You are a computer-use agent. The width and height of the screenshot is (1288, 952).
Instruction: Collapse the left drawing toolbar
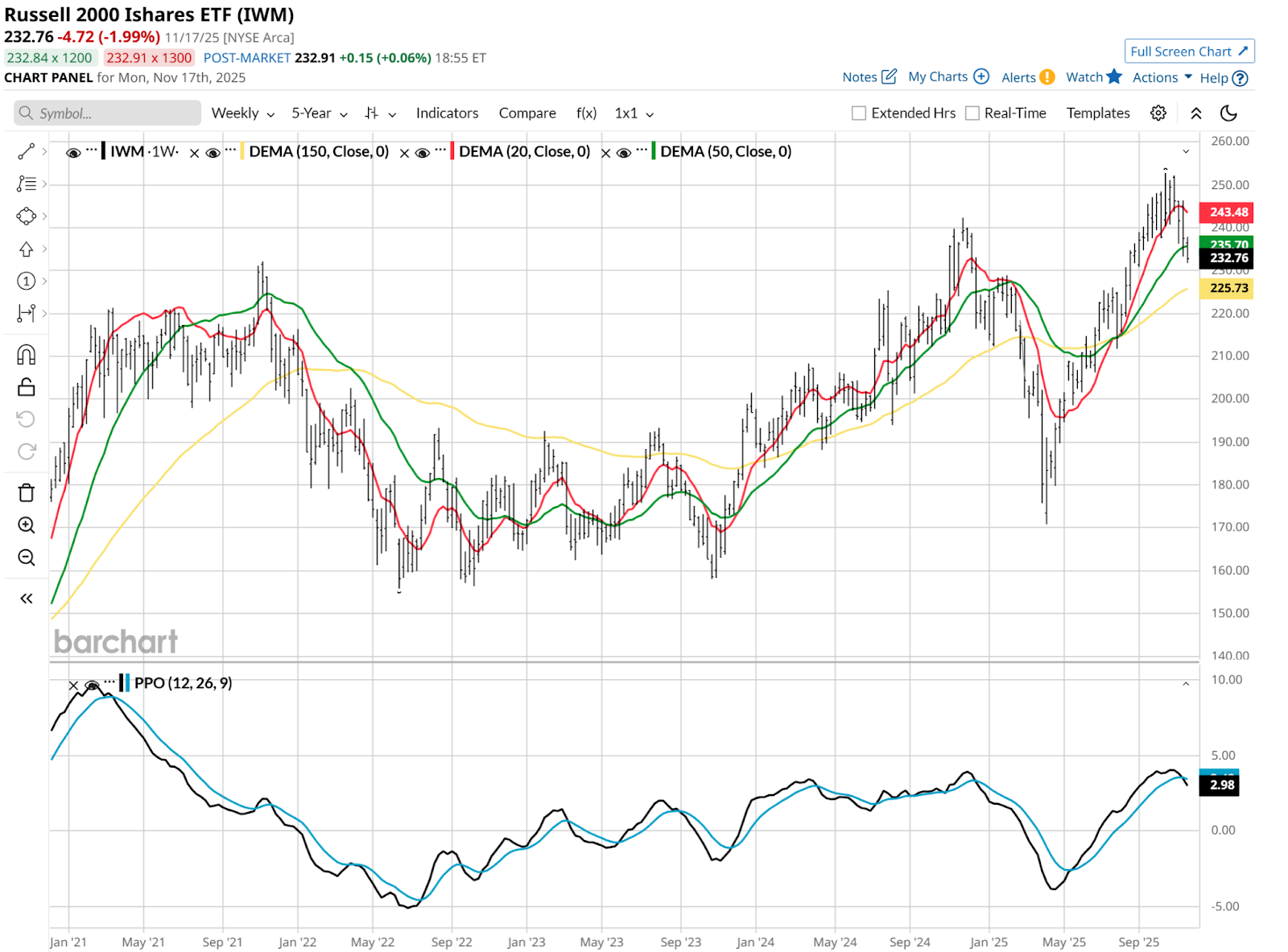tap(26, 598)
